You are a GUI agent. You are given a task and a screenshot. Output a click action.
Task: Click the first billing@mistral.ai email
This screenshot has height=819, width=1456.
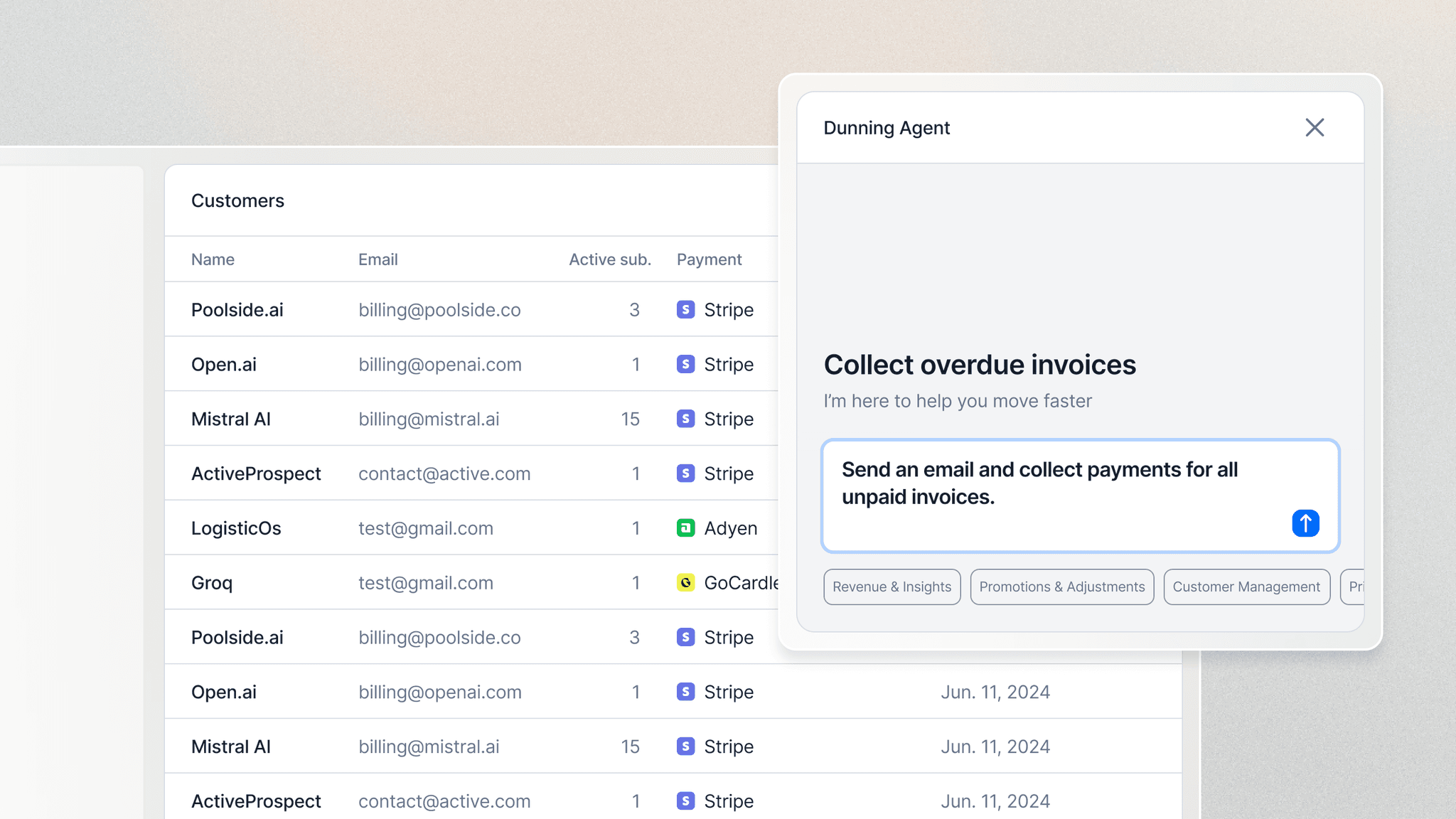[x=429, y=419]
